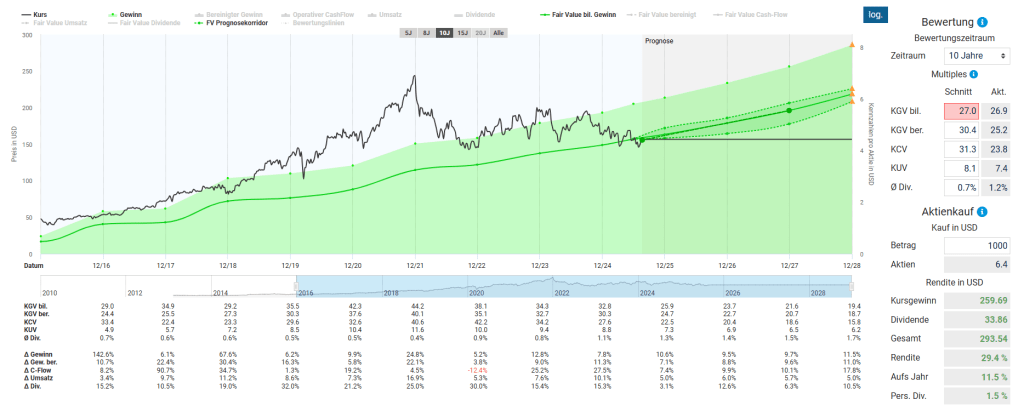The width and height of the screenshot is (1024, 411).
Task: Click the info icon next to Bewertung
Action: [982, 21]
